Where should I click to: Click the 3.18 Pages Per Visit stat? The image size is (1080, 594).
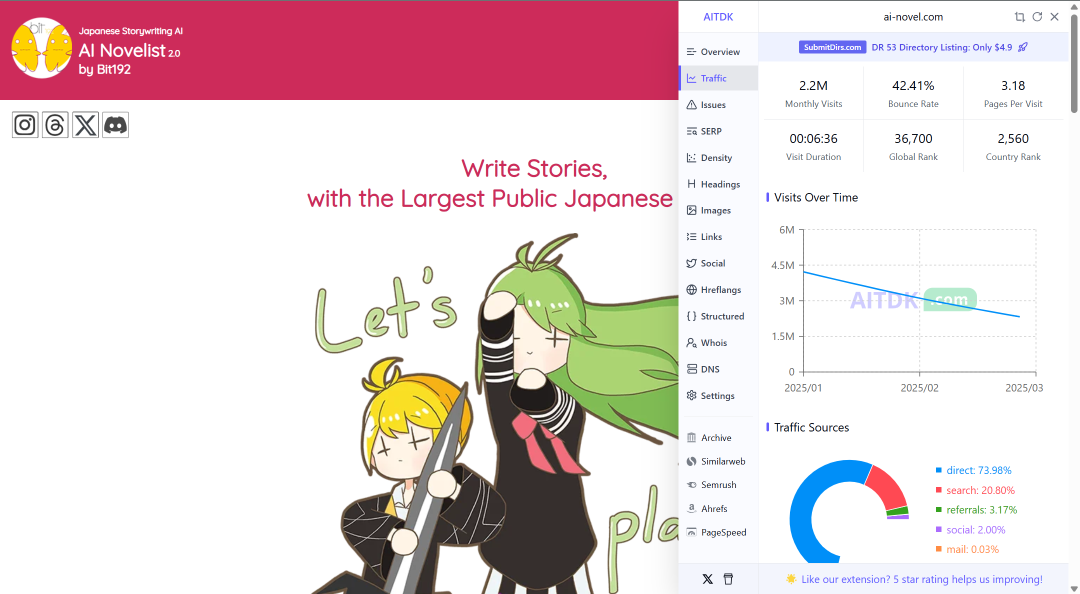pos(1013,94)
